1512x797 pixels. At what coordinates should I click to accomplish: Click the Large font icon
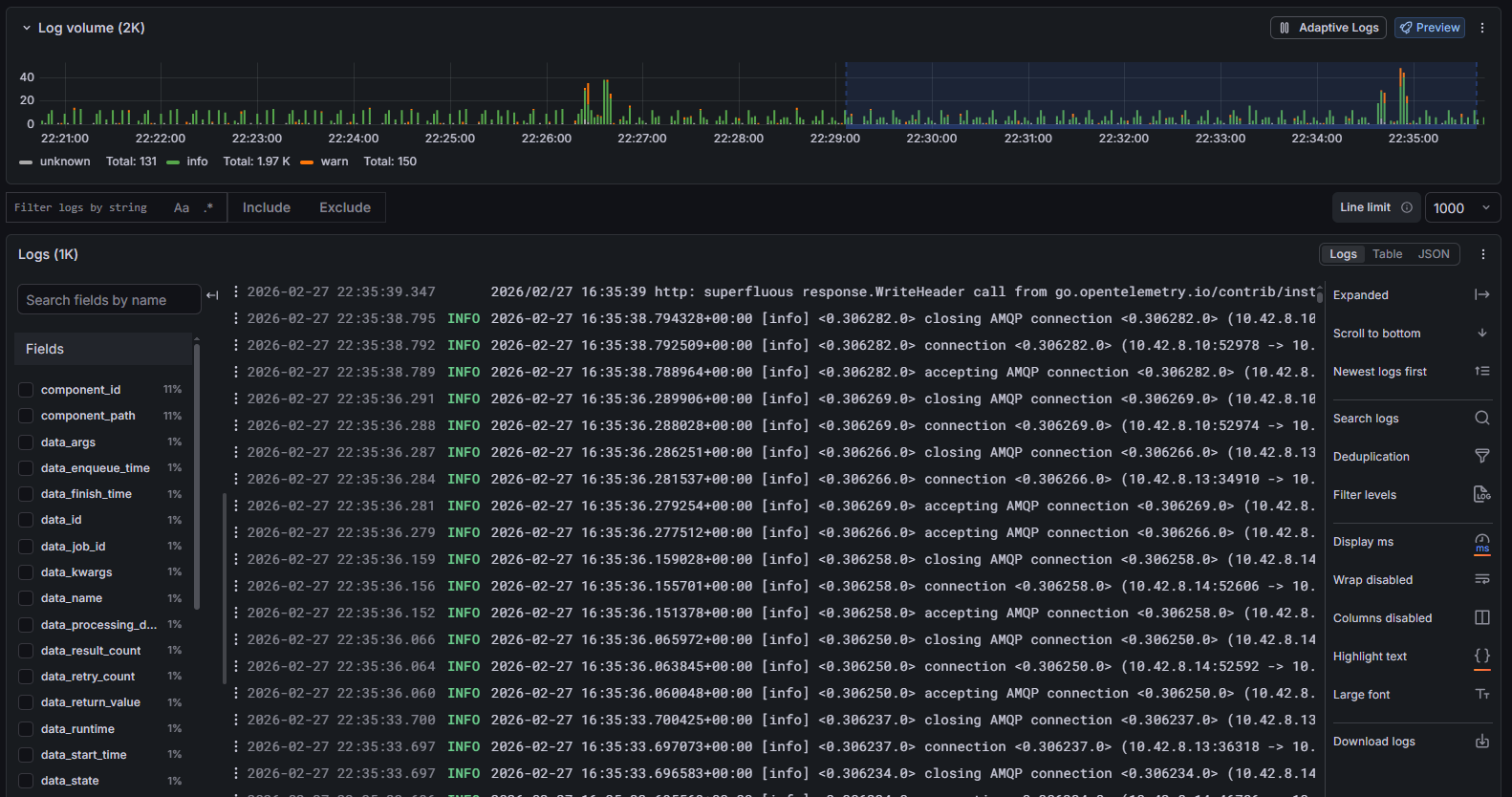click(x=1481, y=694)
